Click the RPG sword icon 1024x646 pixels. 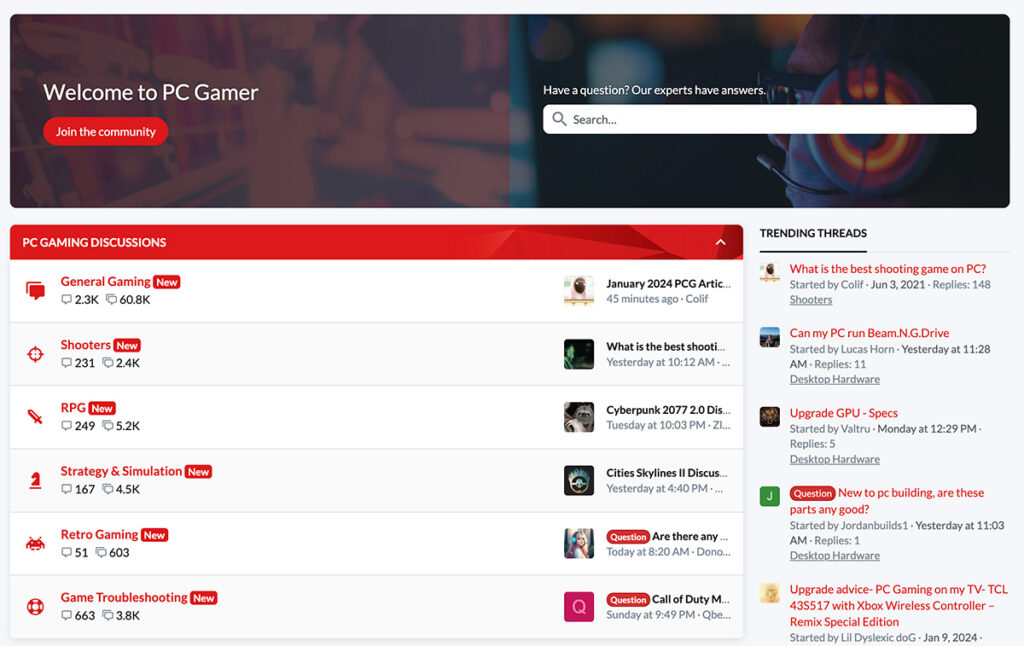click(35, 417)
